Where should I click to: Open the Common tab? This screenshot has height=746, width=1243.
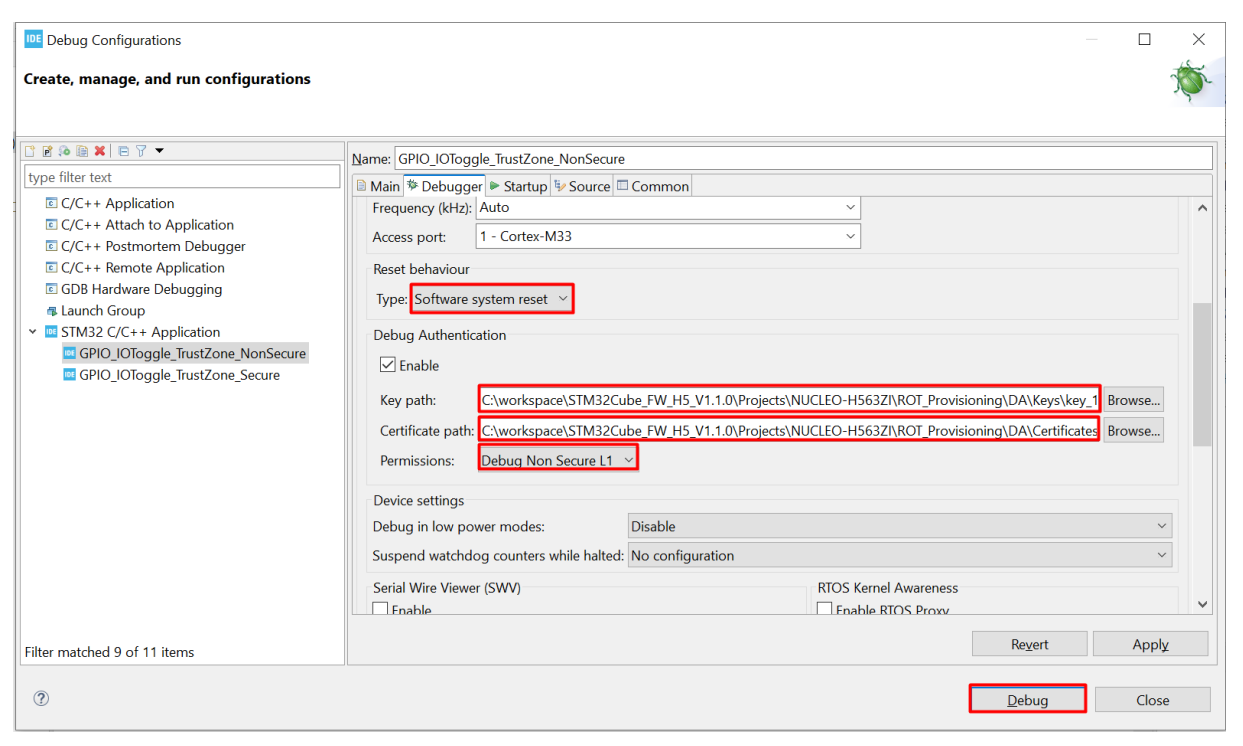652,186
